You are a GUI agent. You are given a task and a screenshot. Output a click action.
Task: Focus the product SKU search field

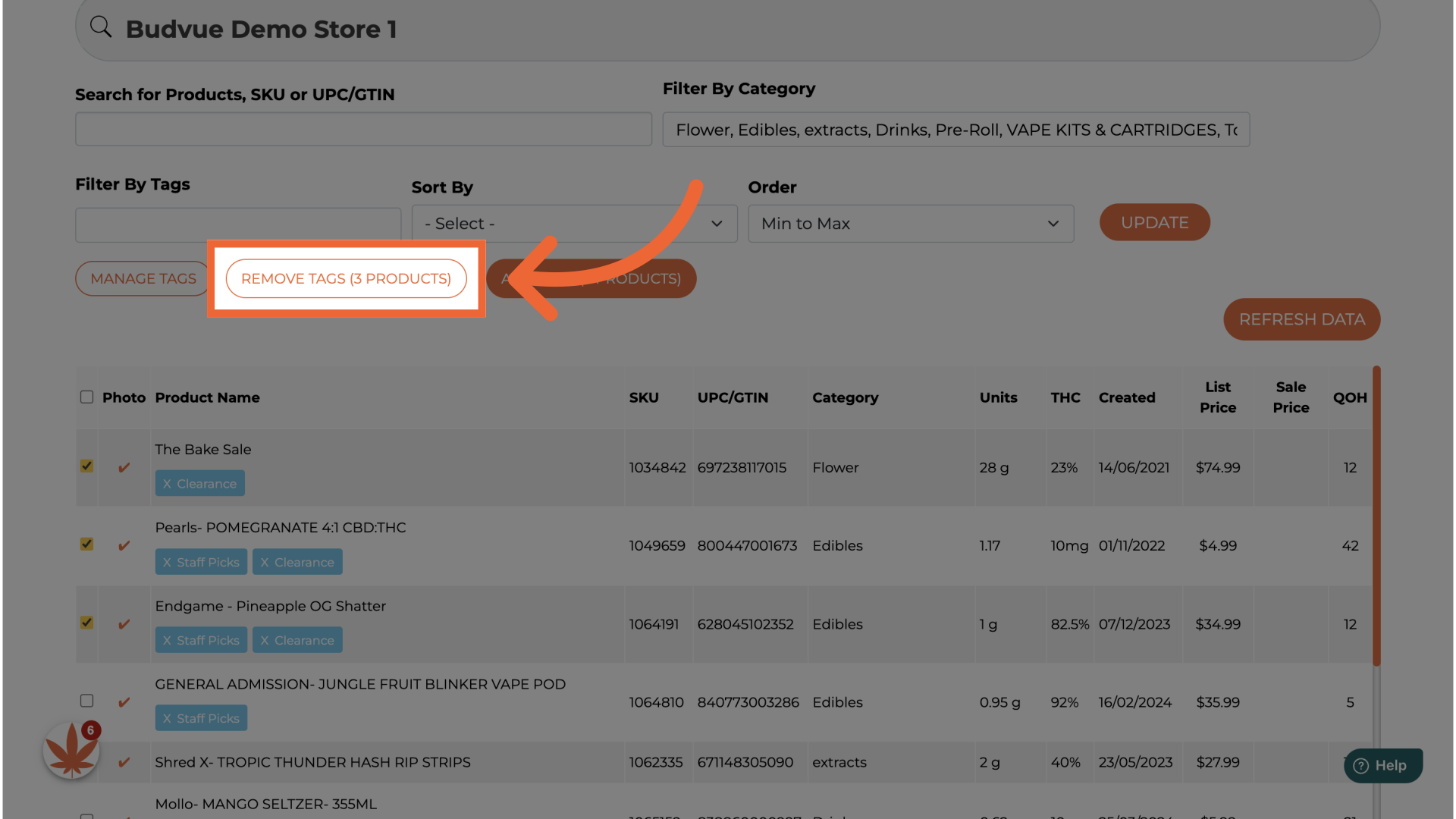363,130
